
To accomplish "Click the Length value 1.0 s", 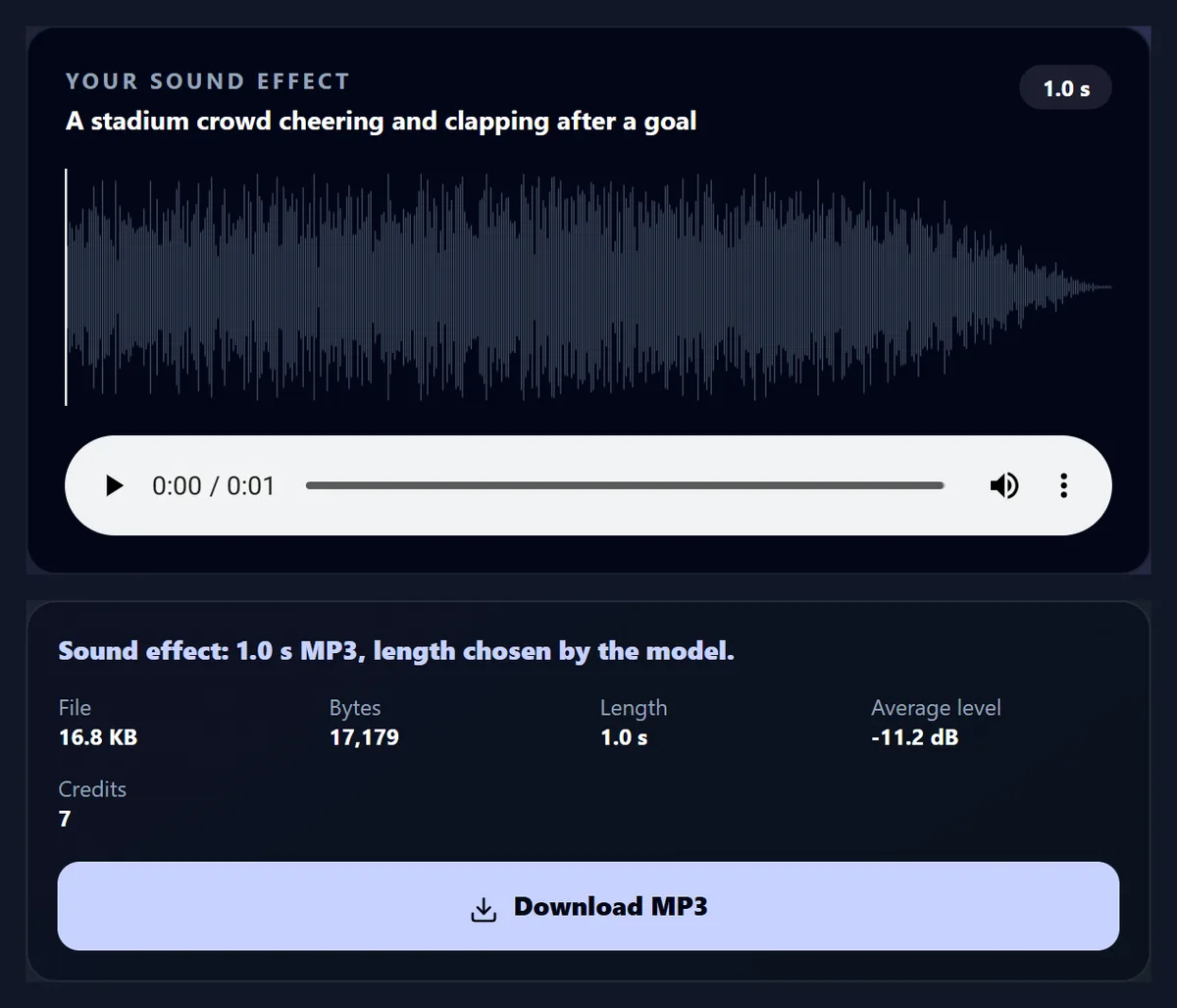I will click(624, 737).
